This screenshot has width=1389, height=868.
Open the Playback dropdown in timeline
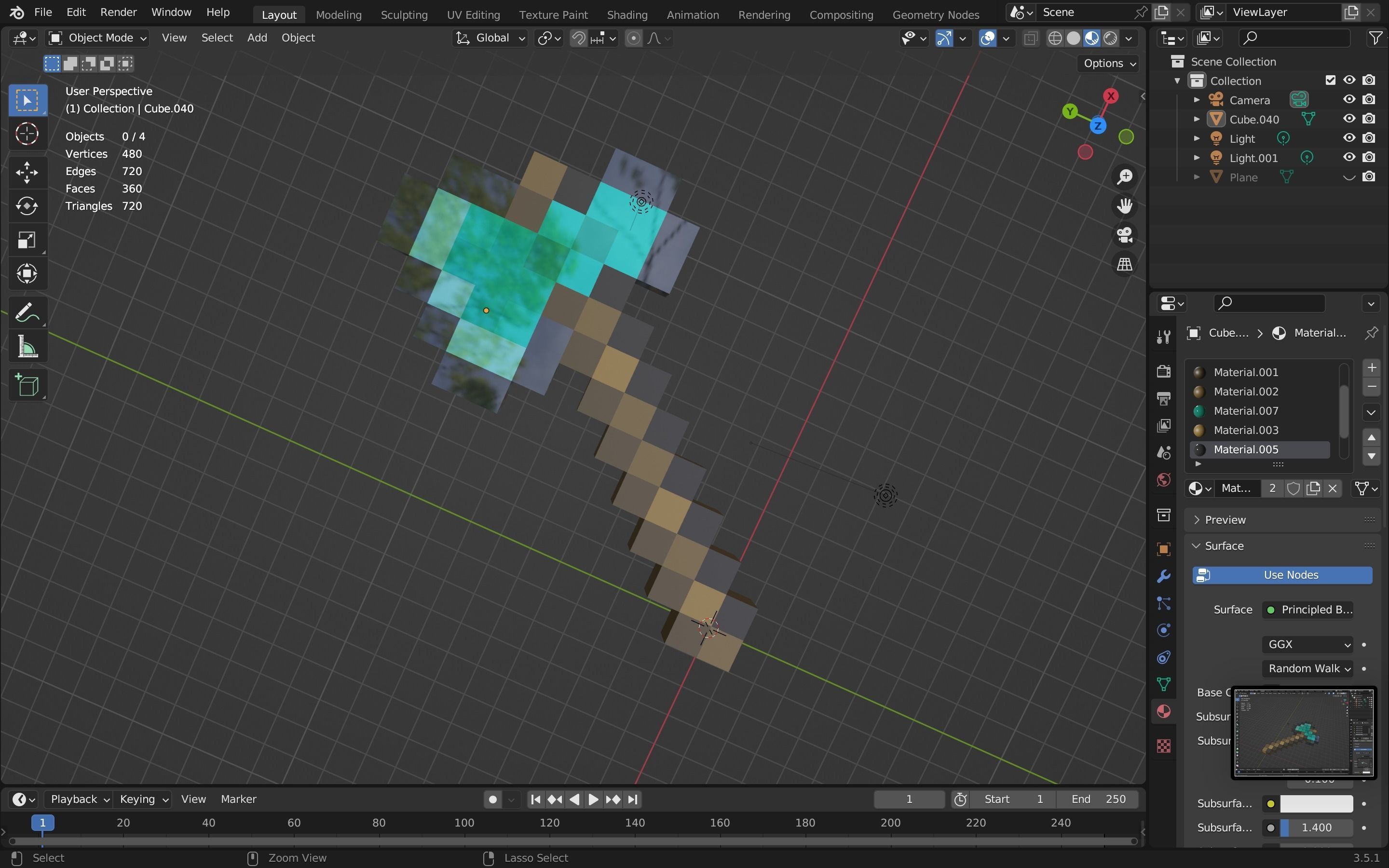click(79, 799)
